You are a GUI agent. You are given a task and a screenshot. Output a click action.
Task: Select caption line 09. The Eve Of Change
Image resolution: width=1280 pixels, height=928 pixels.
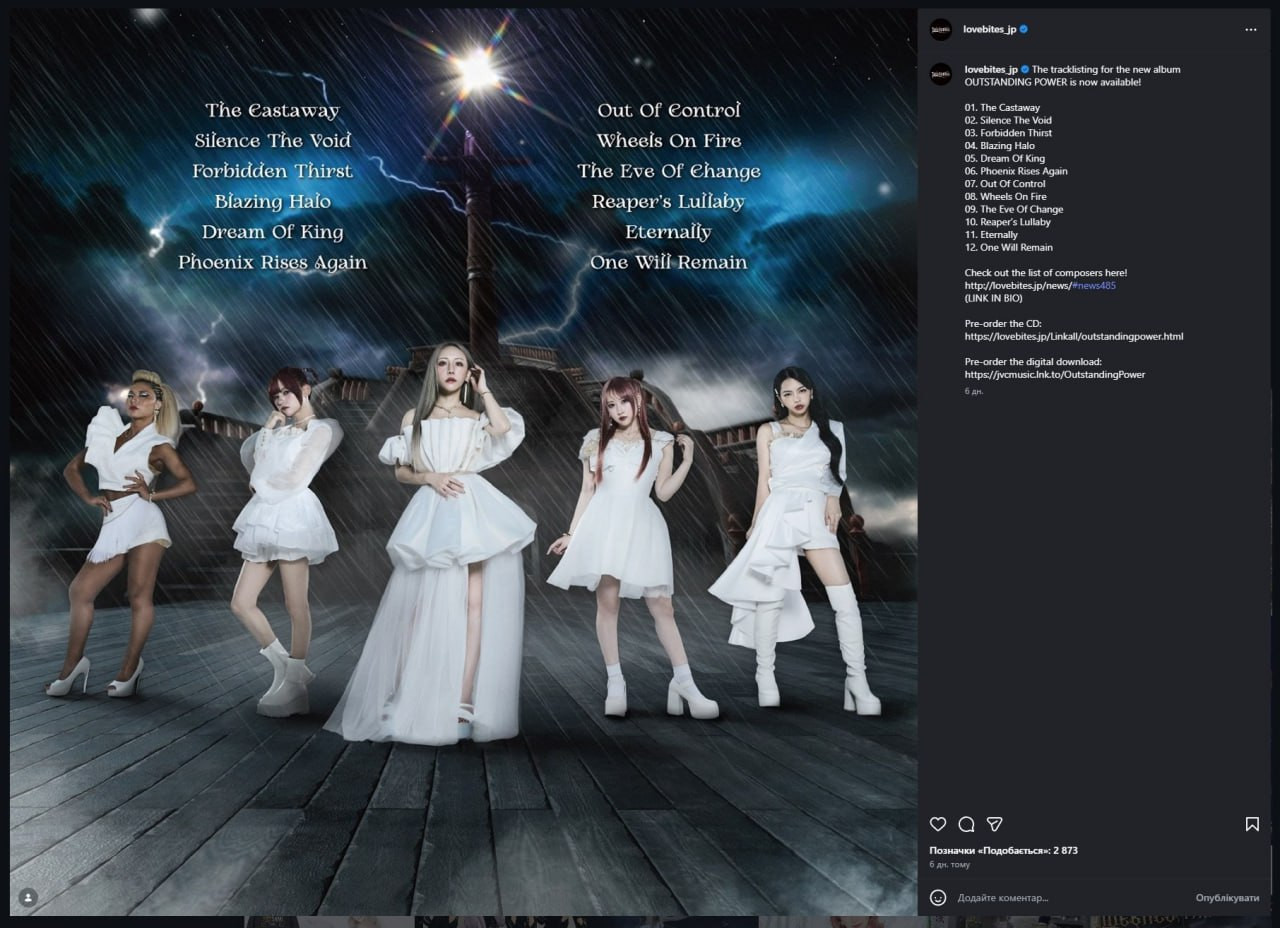[x=1014, y=209]
